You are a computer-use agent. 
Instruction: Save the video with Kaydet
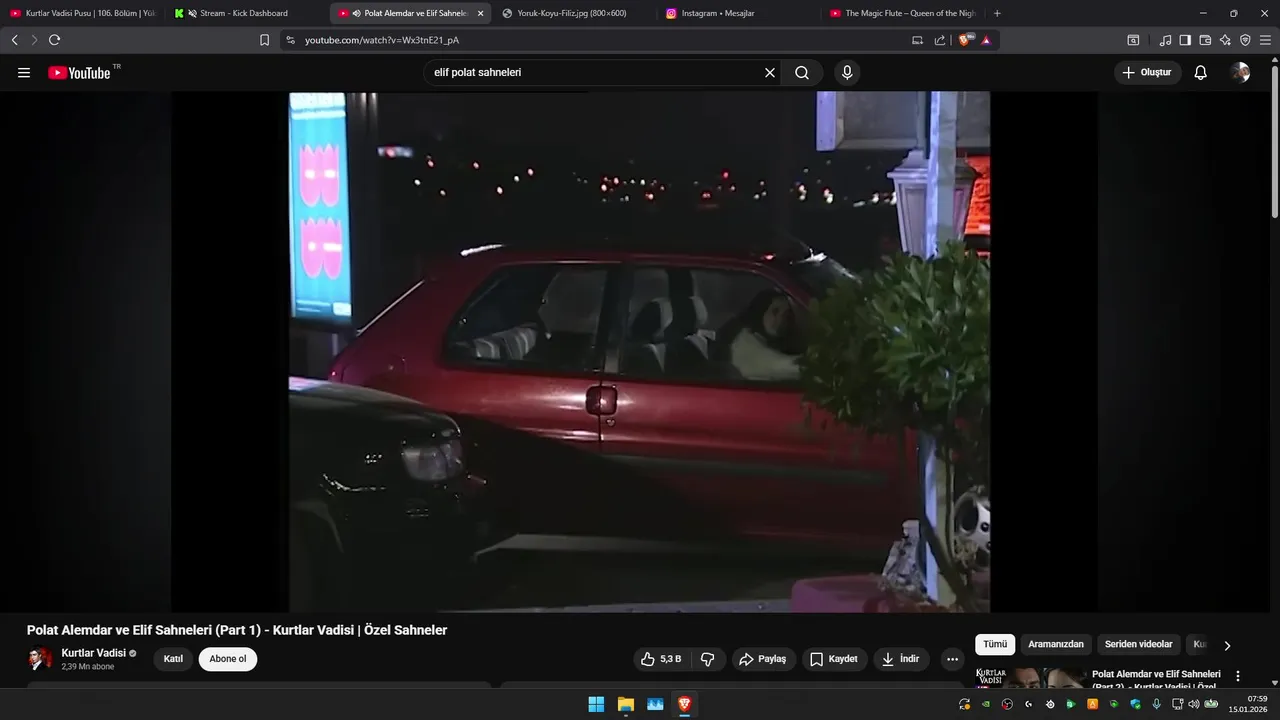(x=834, y=659)
